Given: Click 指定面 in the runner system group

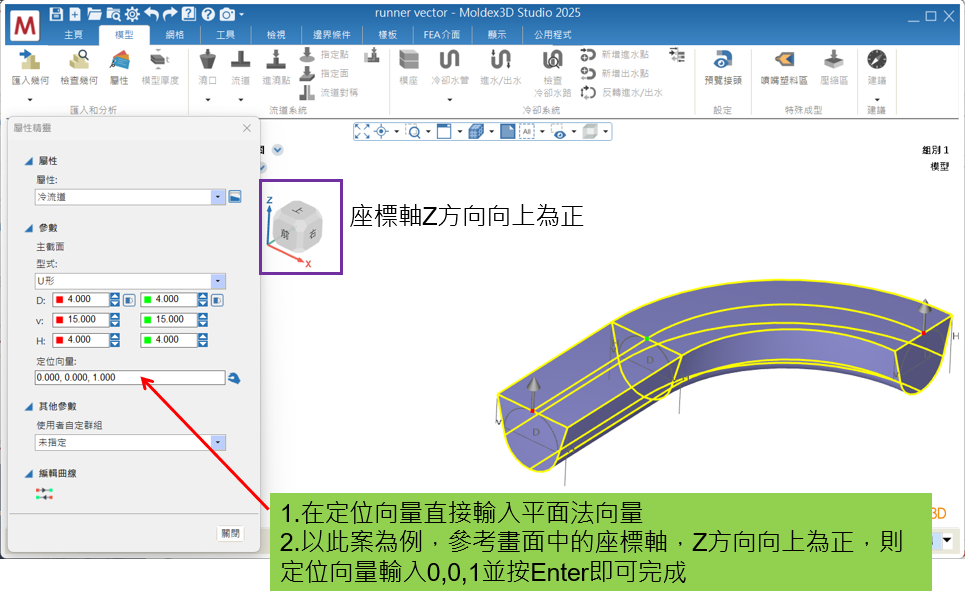Looking at the screenshot, I should tap(334, 75).
